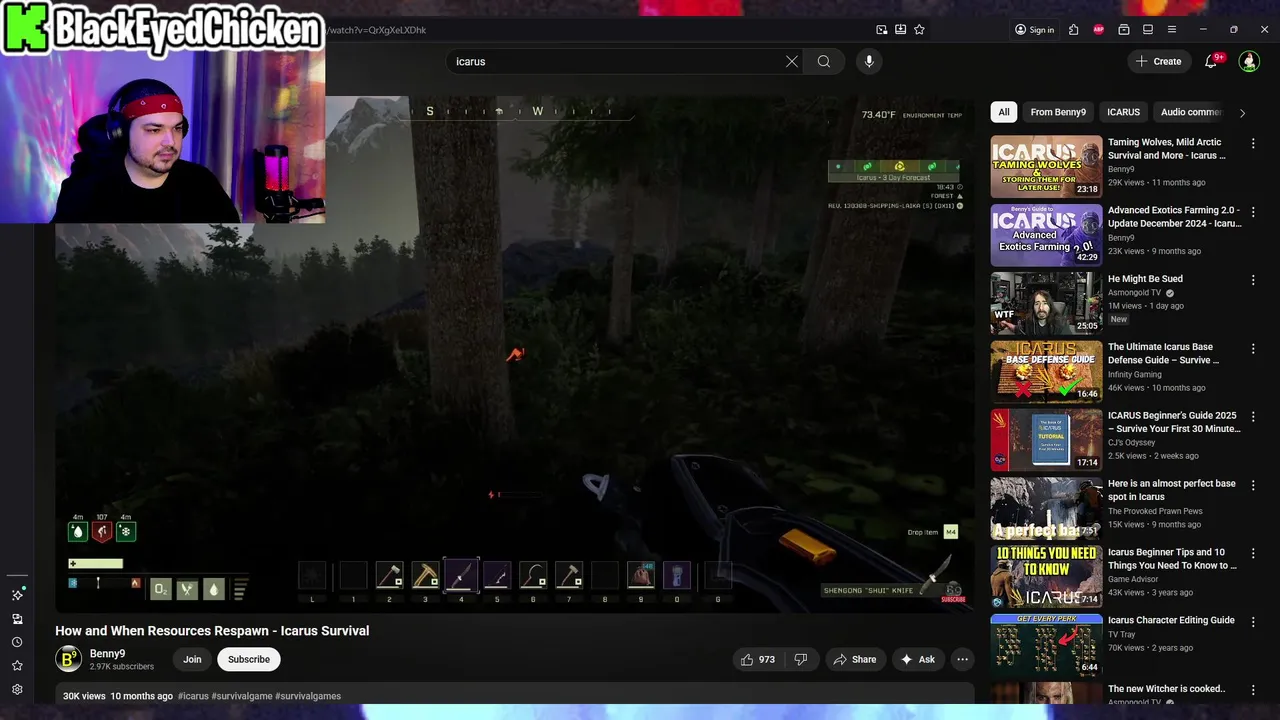Image resolution: width=1280 pixels, height=720 pixels.
Task: Click the Share button under the video
Action: coord(855,659)
